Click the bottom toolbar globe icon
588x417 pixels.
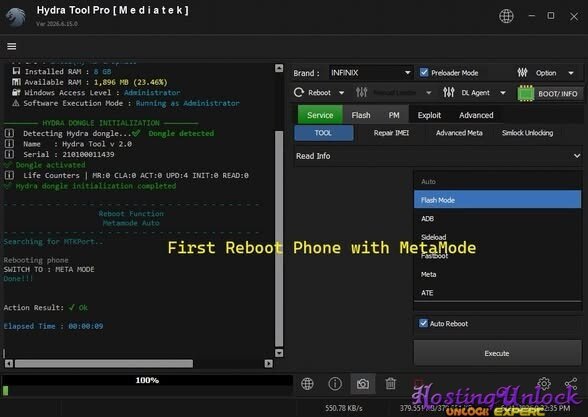pos(307,384)
